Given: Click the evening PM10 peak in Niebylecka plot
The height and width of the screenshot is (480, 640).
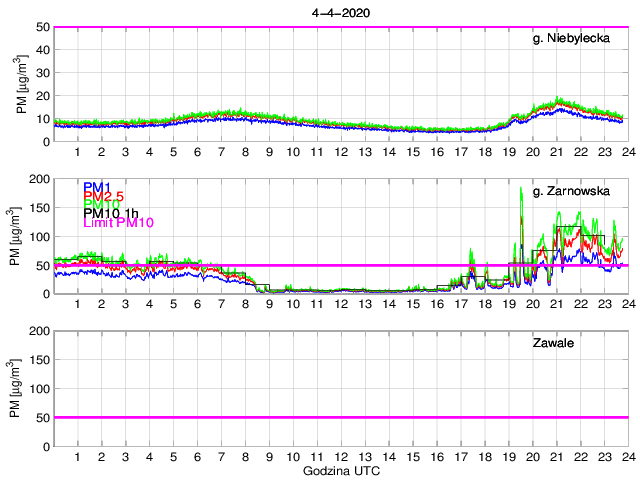Looking at the screenshot, I should pos(560,100).
